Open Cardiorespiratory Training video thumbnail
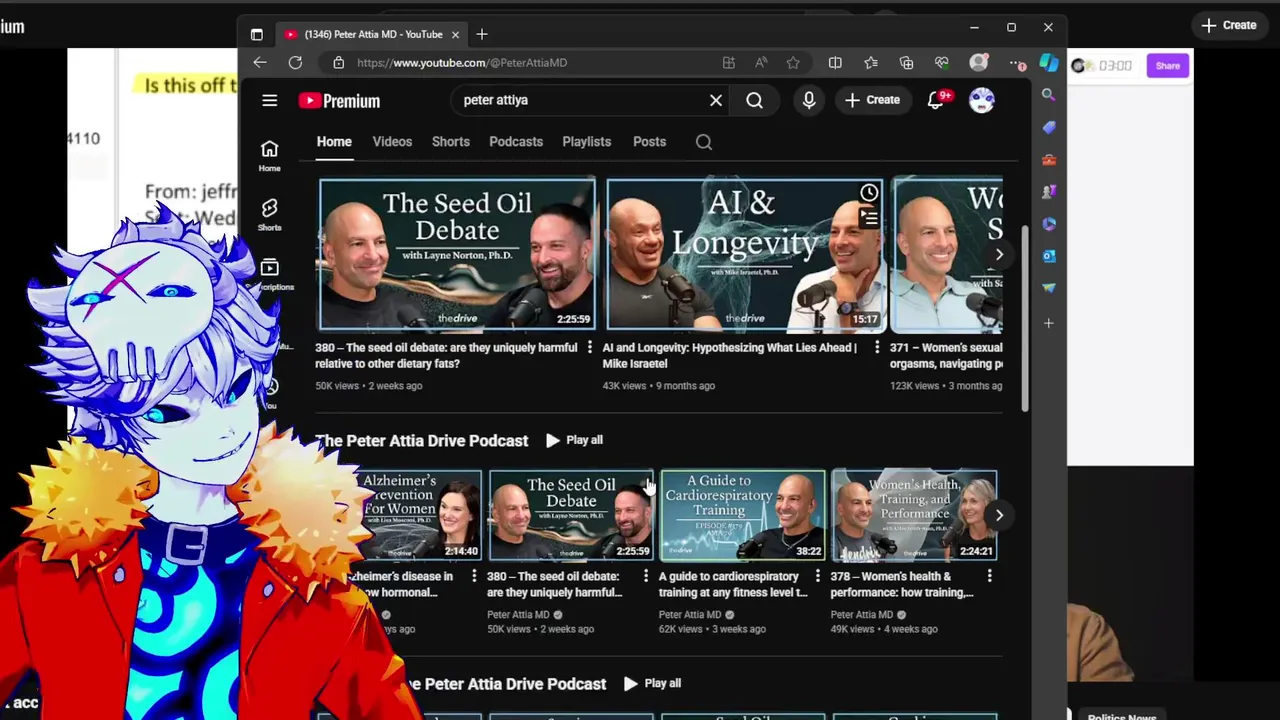Image resolution: width=1280 pixels, height=720 pixels. (742, 515)
